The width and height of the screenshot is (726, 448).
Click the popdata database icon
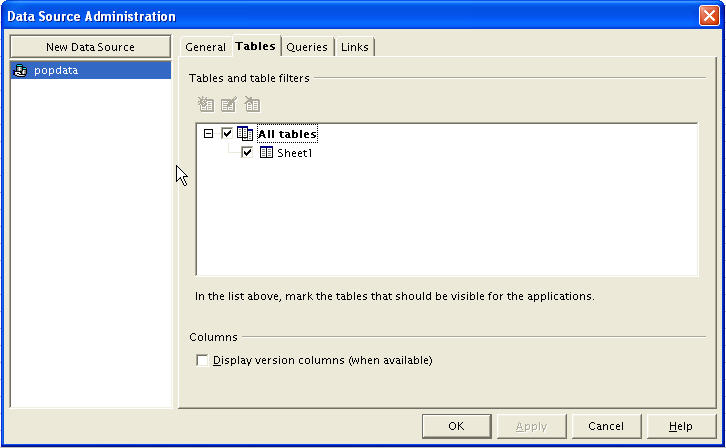click(x=21, y=70)
